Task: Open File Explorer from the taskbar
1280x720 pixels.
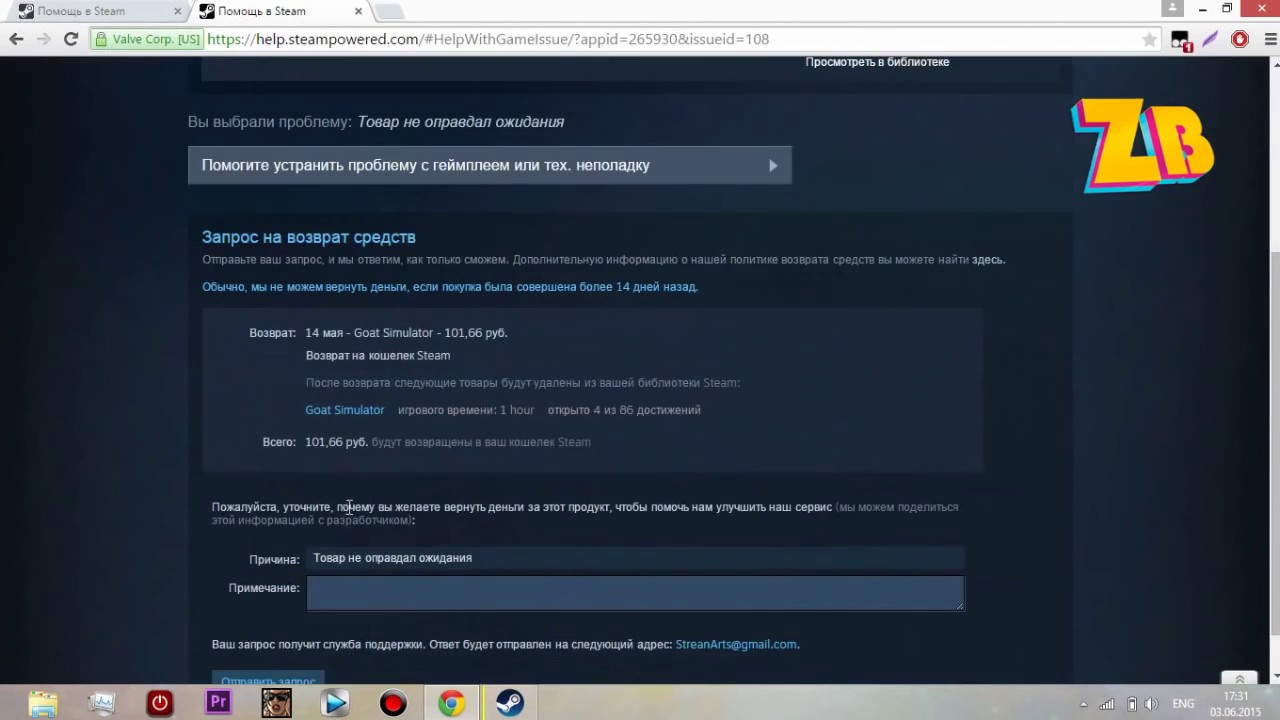Action: click(43, 703)
